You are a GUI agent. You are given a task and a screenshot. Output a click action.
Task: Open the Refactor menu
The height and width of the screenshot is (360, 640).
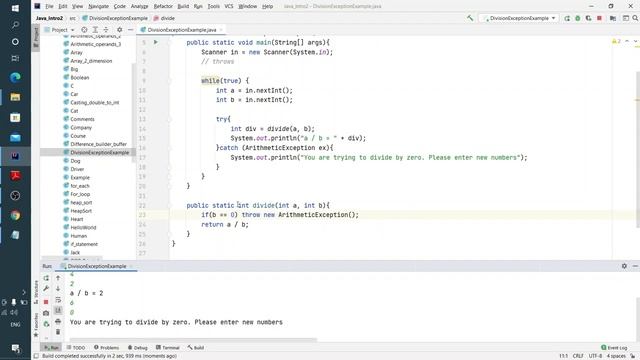(163, 6)
